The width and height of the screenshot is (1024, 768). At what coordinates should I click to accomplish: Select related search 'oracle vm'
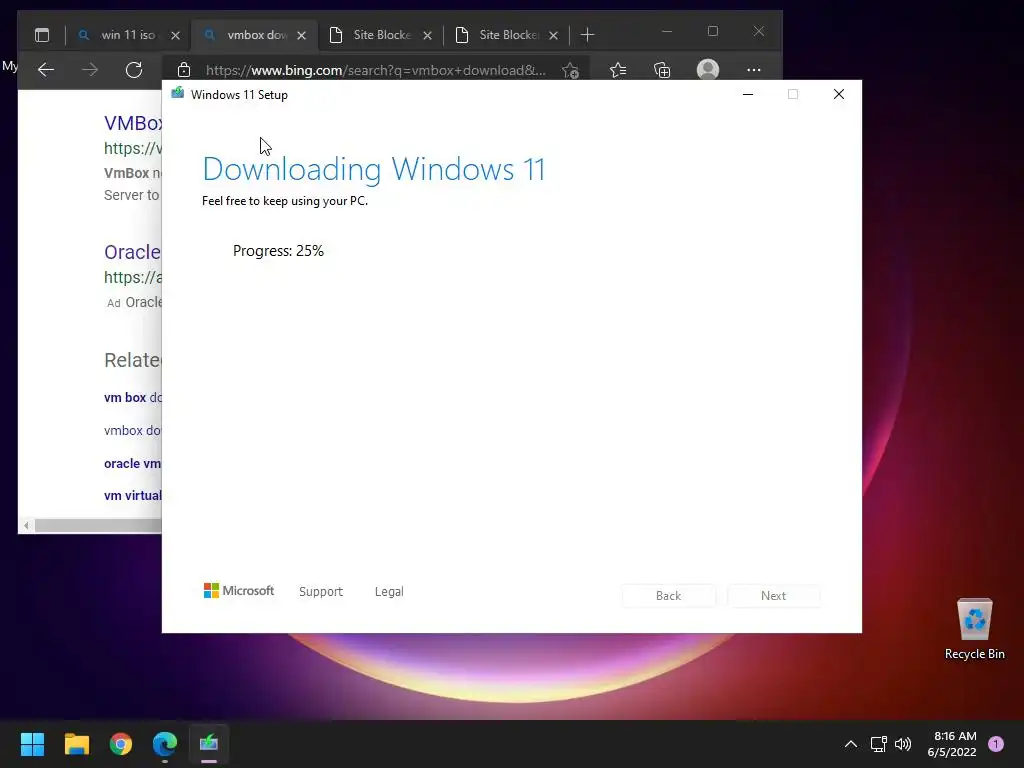coord(133,463)
